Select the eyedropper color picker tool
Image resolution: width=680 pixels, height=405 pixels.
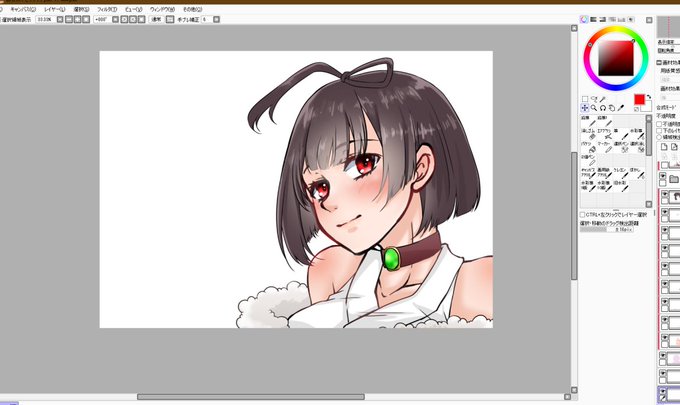point(621,108)
